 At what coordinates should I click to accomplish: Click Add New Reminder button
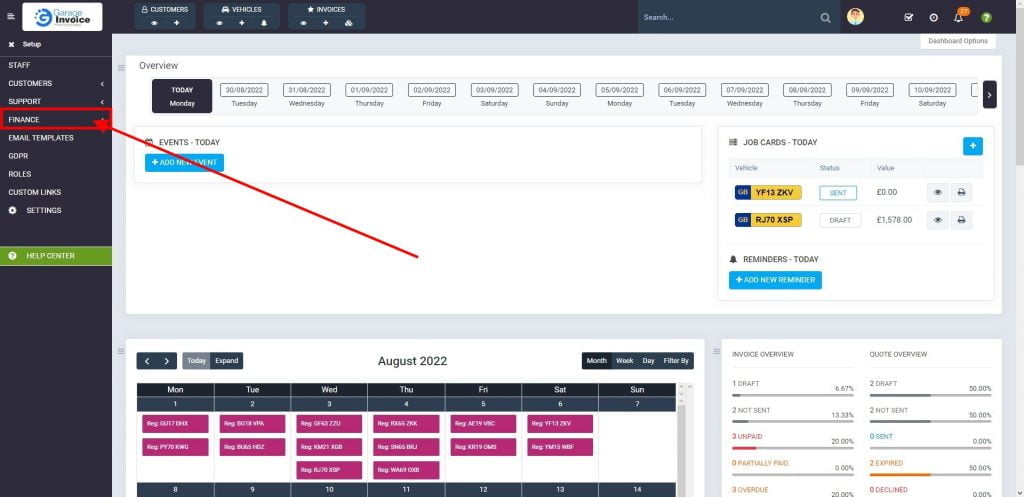pos(775,280)
